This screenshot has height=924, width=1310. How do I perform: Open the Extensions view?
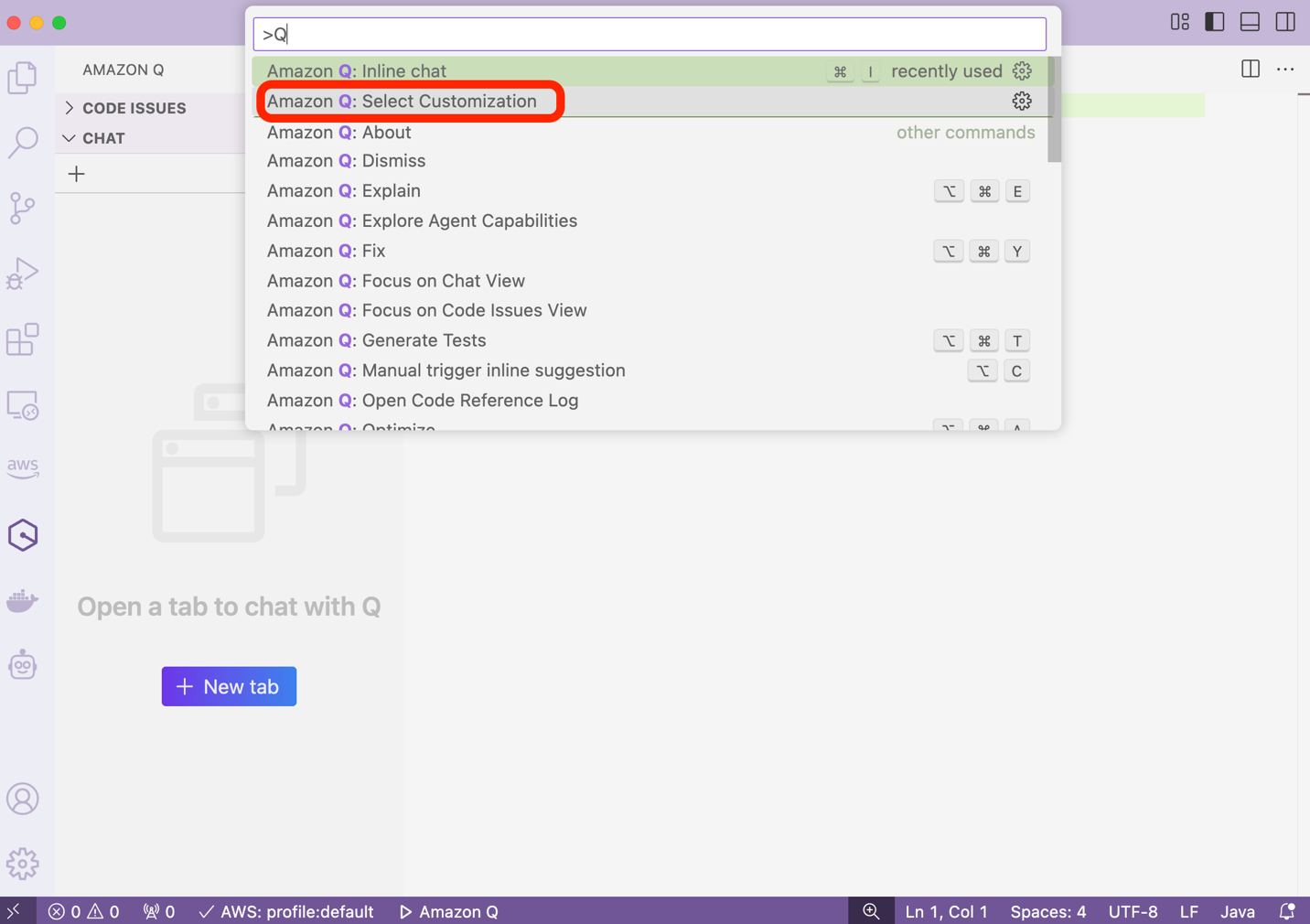click(x=23, y=339)
